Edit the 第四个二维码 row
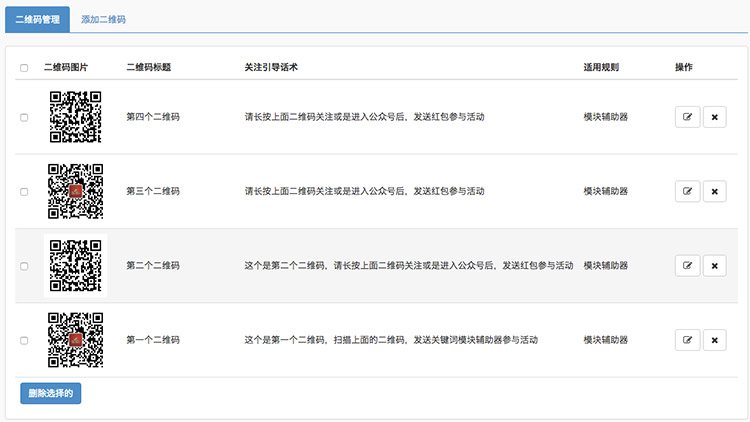Screen dimensions: 750x422 tap(687, 117)
